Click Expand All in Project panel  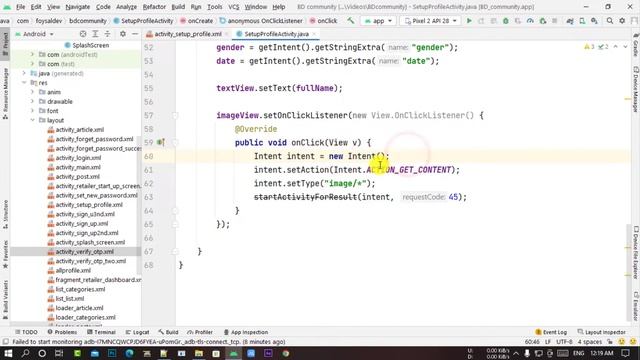(x=95, y=34)
